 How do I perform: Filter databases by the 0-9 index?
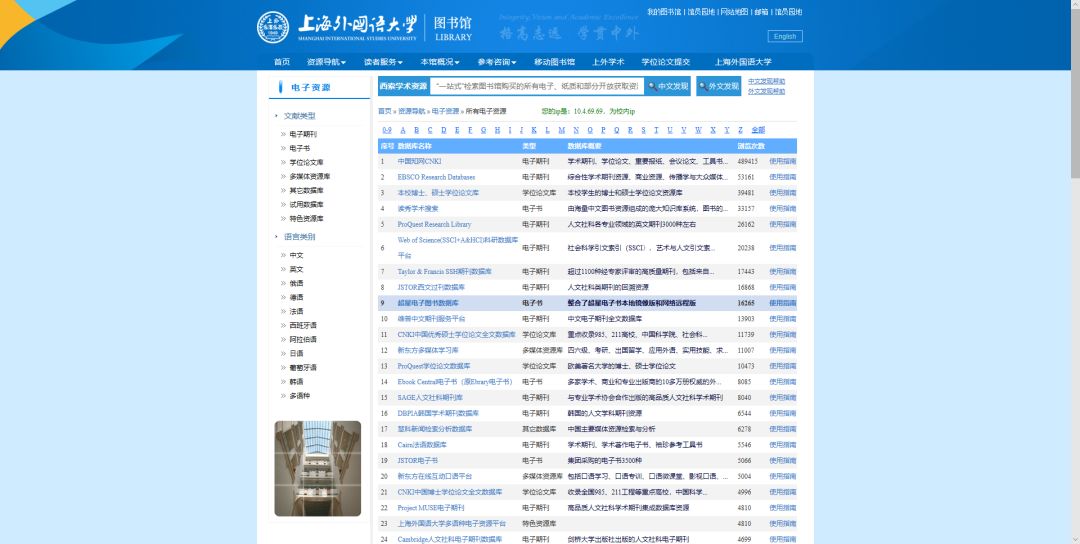pyautogui.click(x=387, y=129)
